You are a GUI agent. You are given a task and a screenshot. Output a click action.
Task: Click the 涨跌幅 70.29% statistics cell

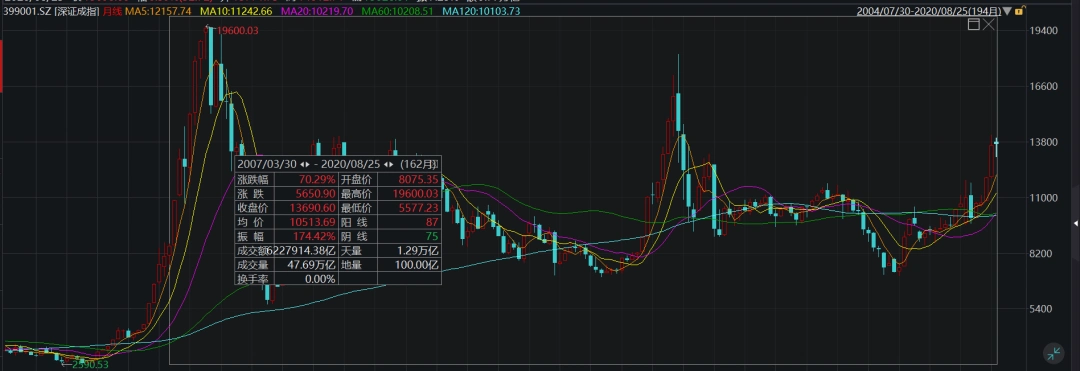287,179
